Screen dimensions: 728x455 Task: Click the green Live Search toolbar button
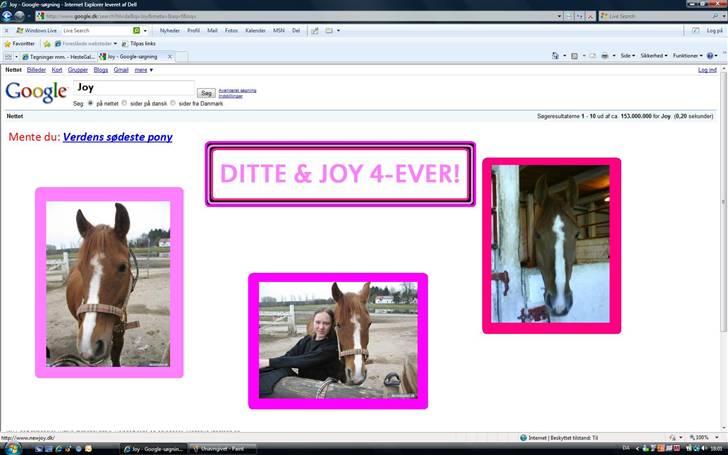click(136, 31)
